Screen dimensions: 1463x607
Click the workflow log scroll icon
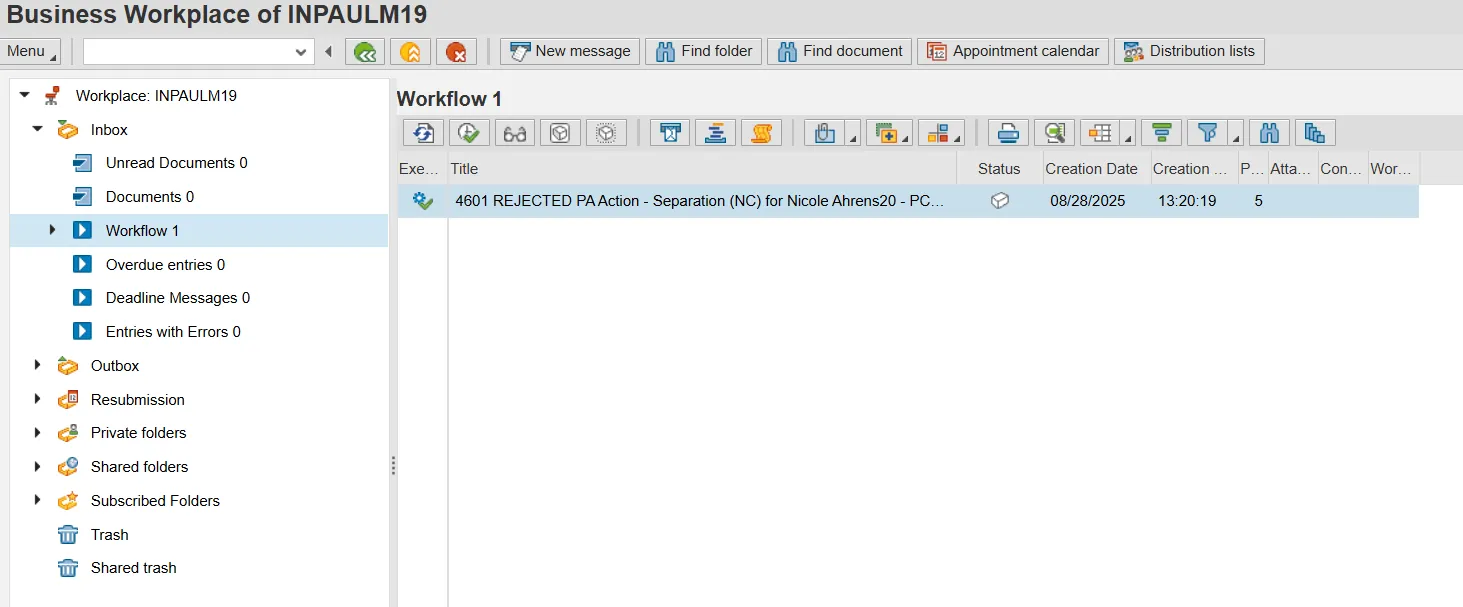click(762, 133)
